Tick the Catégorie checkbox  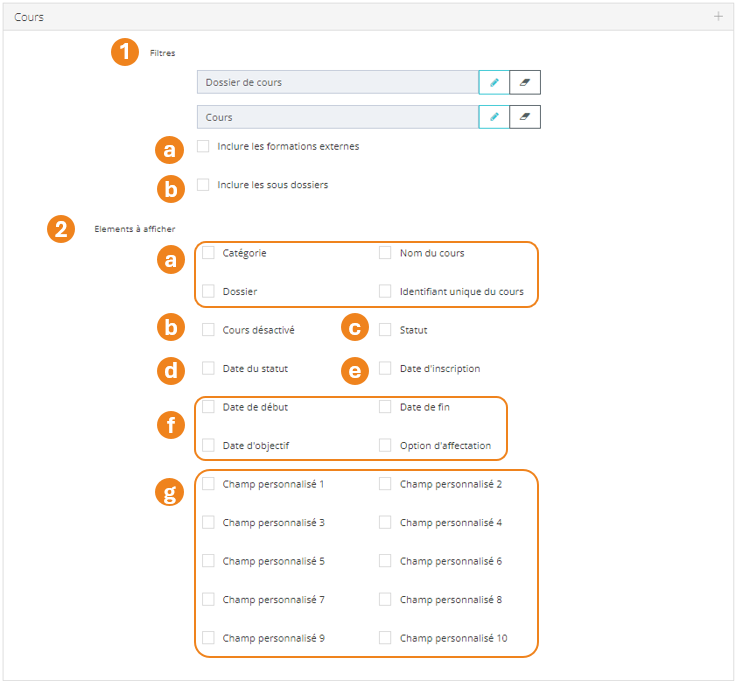[209, 253]
